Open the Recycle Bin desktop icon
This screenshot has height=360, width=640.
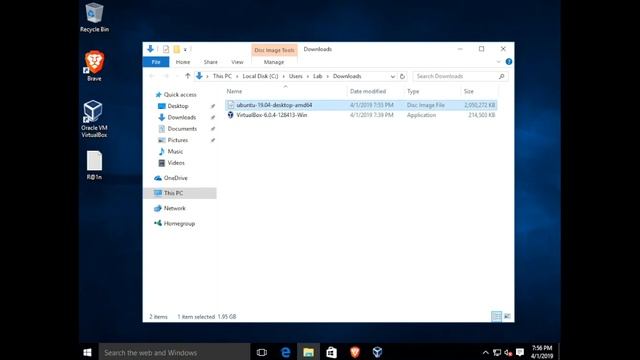click(x=94, y=18)
